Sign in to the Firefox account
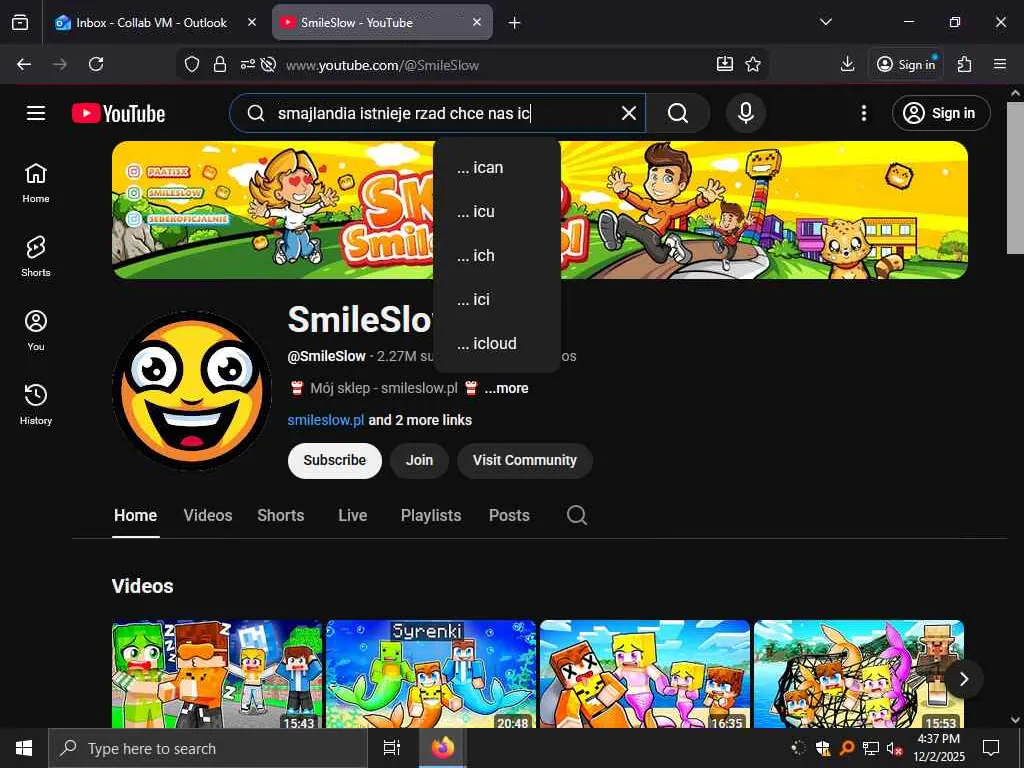 coord(906,64)
